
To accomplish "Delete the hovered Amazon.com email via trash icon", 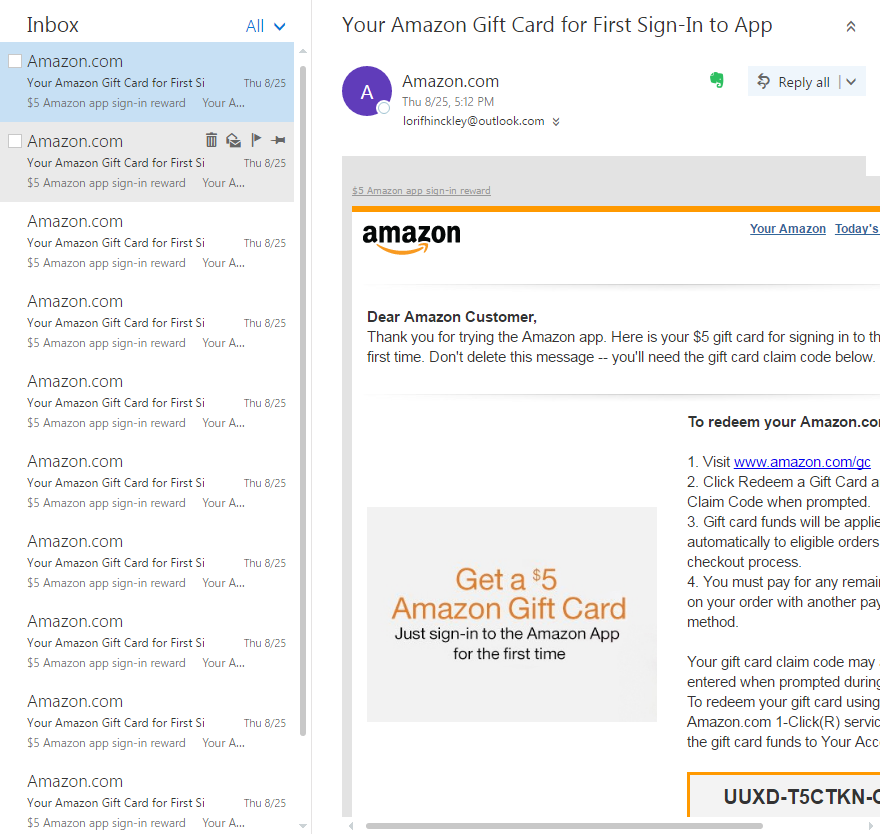I will (x=211, y=141).
